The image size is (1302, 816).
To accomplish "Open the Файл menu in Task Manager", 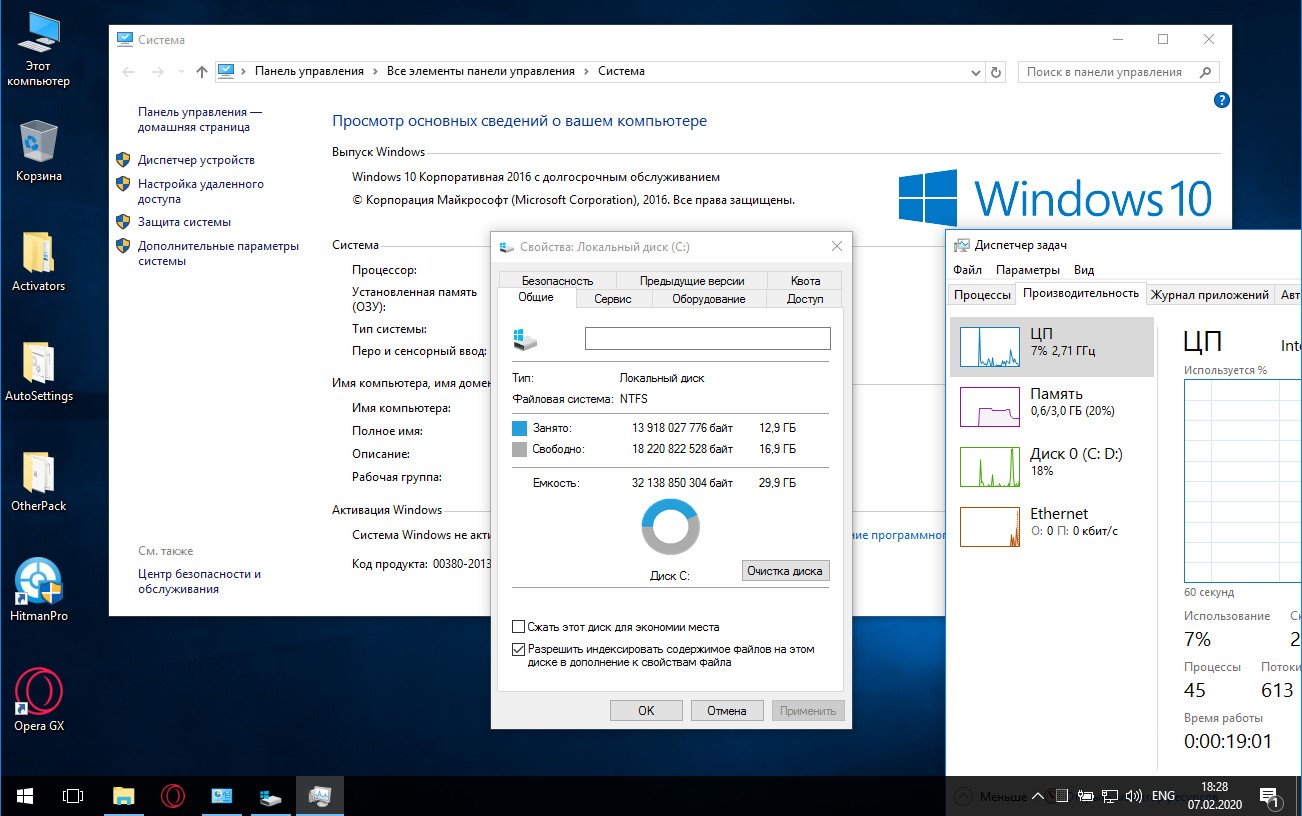I will coord(967,270).
